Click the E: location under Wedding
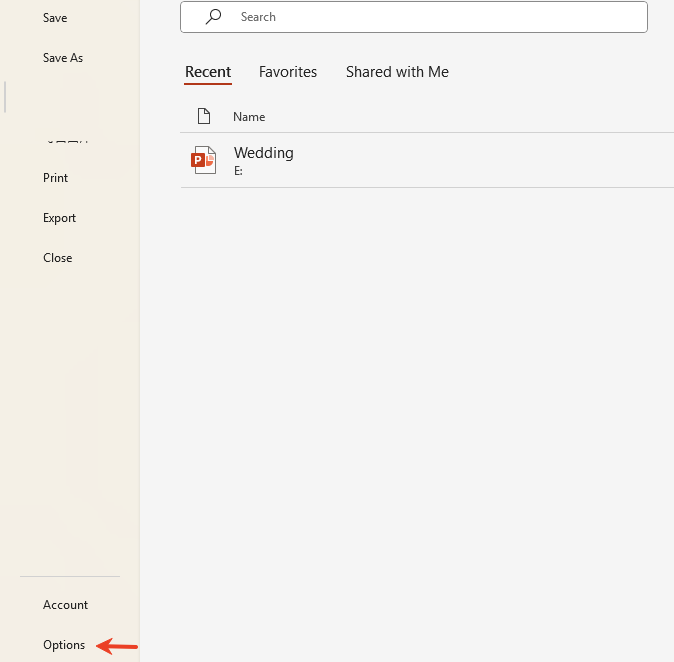 tap(238, 171)
